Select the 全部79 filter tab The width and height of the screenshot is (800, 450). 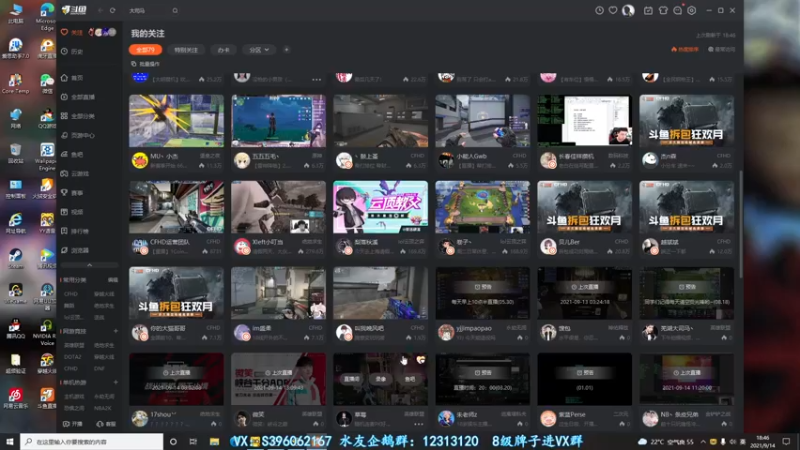(x=145, y=49)
